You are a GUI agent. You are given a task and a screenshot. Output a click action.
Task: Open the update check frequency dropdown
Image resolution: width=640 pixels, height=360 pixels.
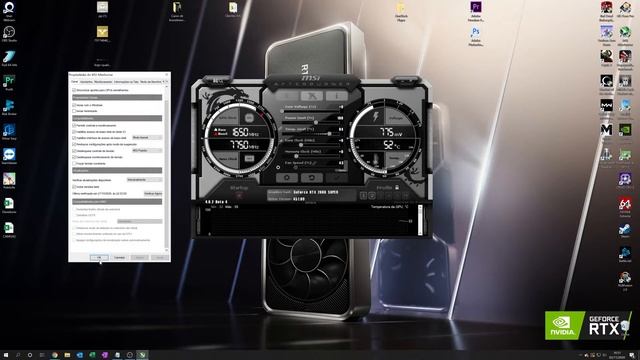pos(144,180)
